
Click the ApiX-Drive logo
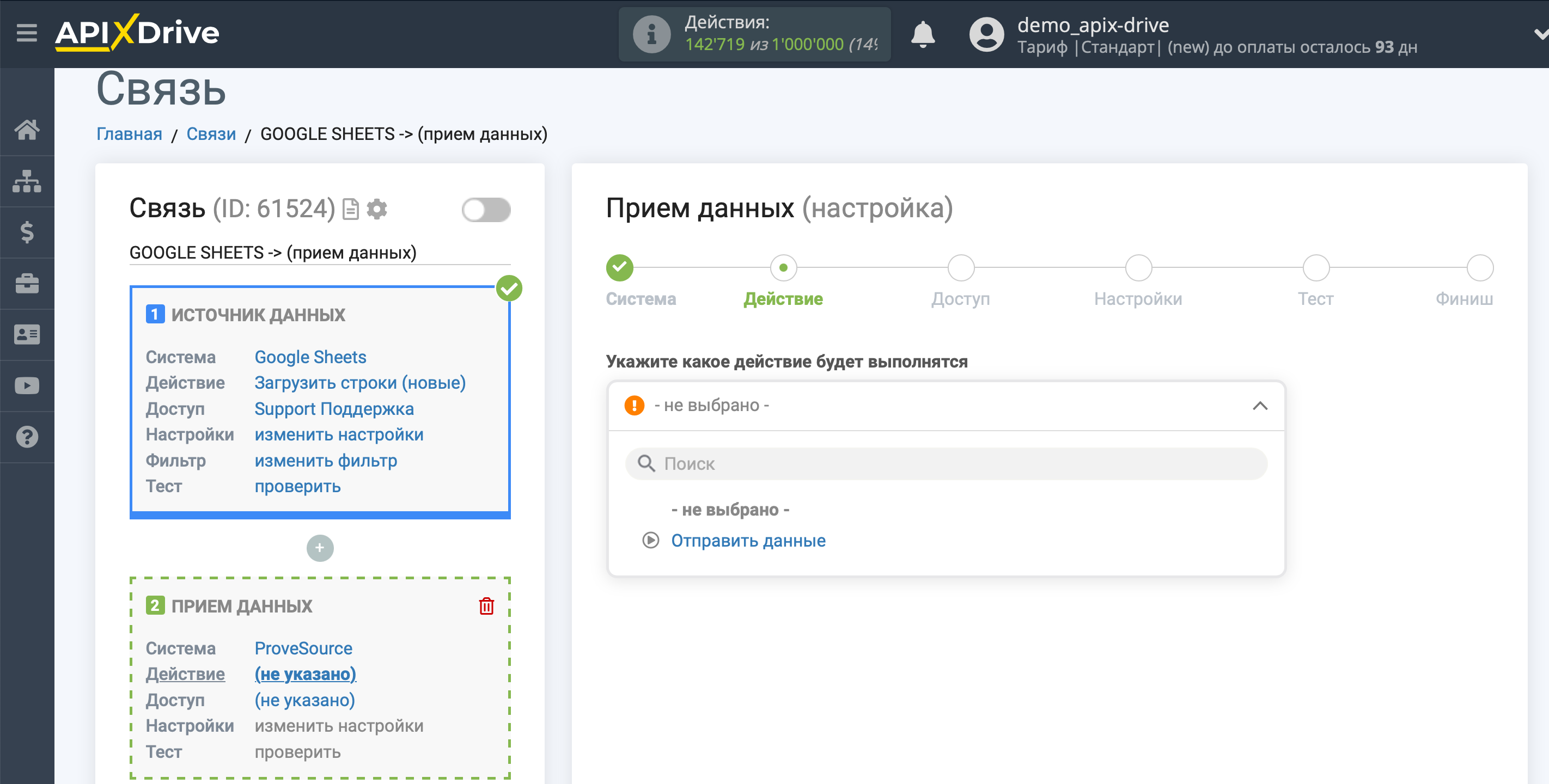point(137,33)
